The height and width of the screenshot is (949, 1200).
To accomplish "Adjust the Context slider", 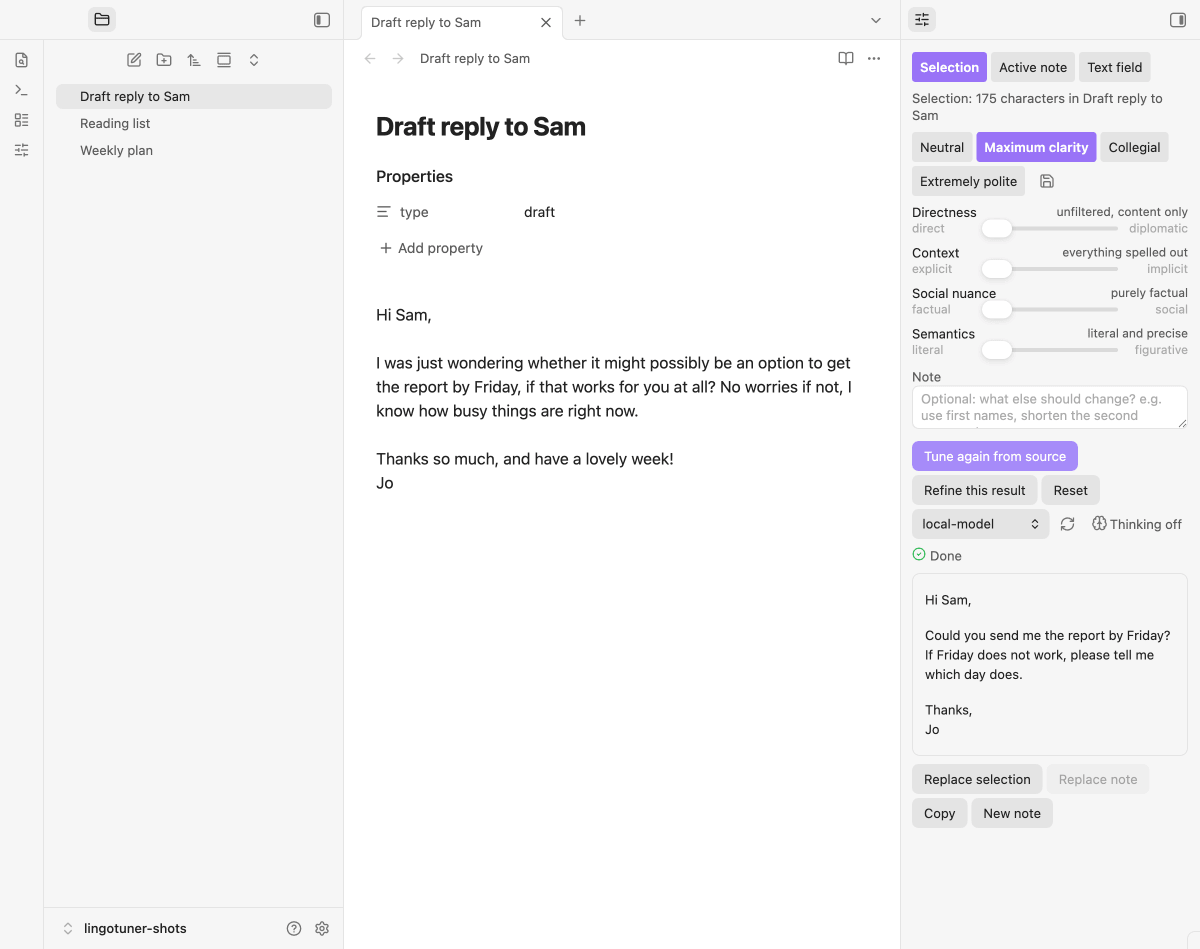I will click(x=1049, y=269).
